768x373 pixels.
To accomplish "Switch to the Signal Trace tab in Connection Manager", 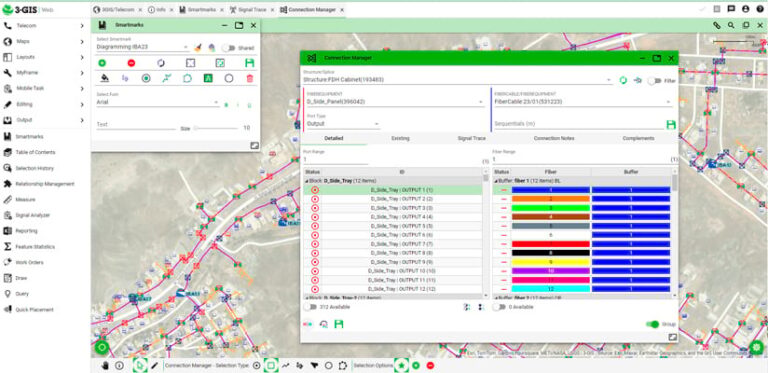I will coord(471,139).
